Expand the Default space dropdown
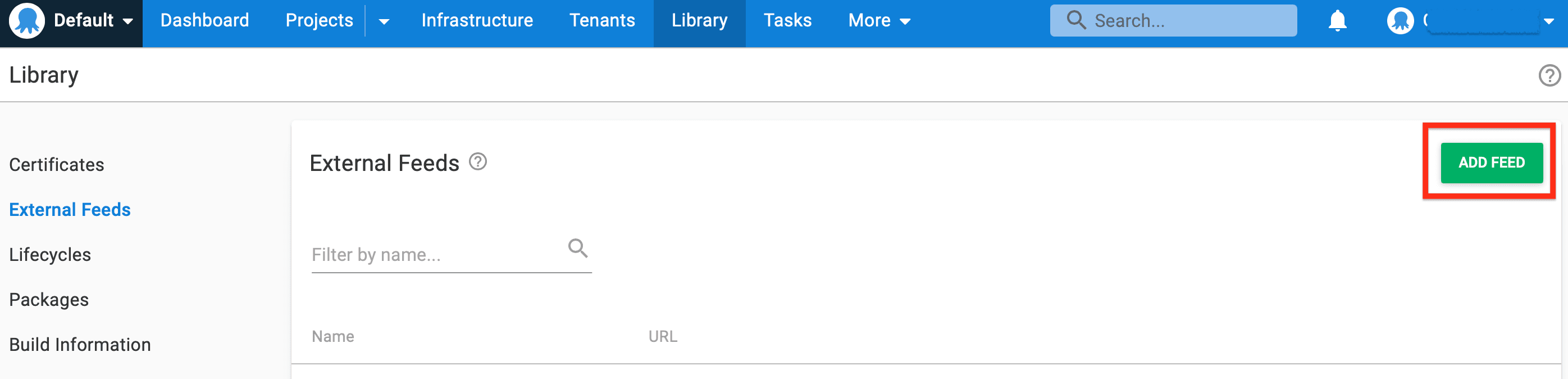This screenshot has width=1568, height=379. [128, 21]
